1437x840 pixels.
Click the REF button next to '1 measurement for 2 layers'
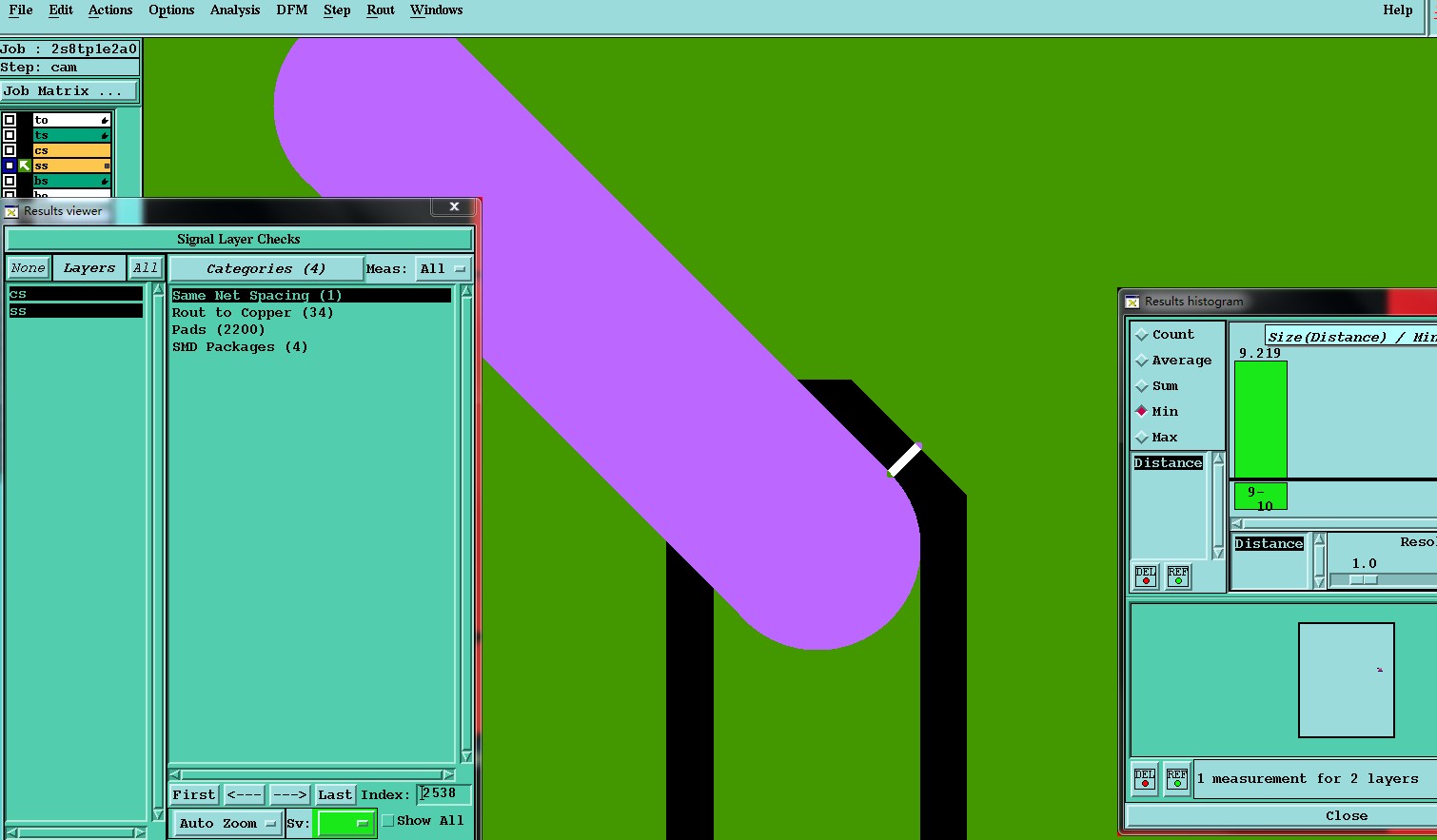pos(1177,779)
